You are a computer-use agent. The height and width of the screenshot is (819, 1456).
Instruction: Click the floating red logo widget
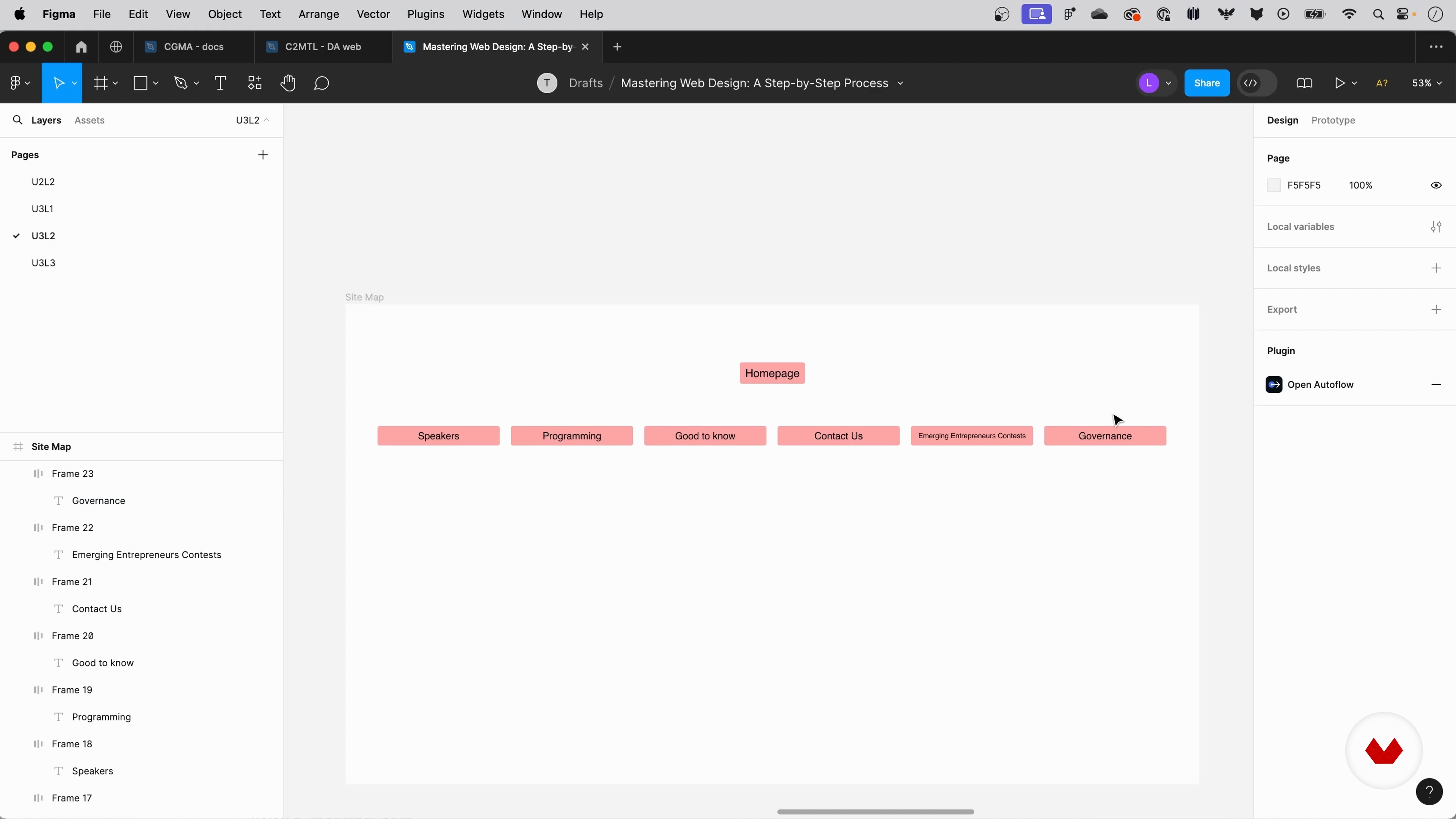(1384, 751)
